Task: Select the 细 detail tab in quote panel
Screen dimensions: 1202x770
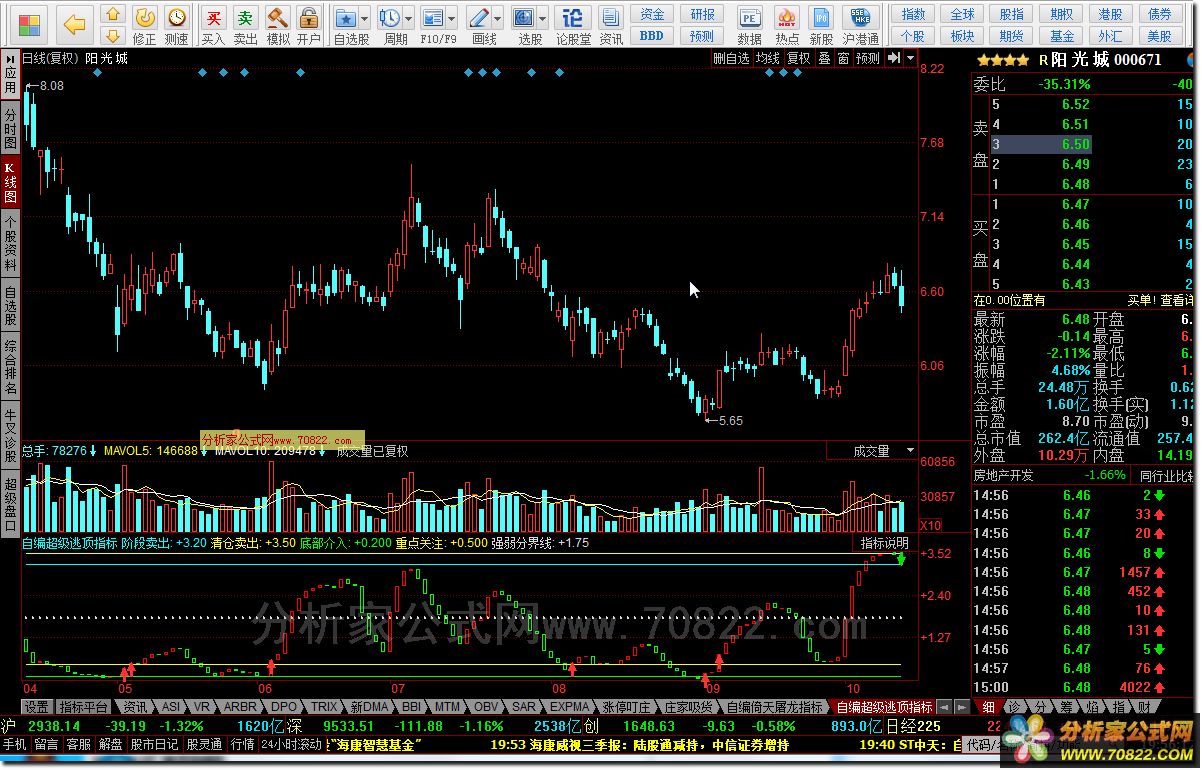Action: click(988, 706)
